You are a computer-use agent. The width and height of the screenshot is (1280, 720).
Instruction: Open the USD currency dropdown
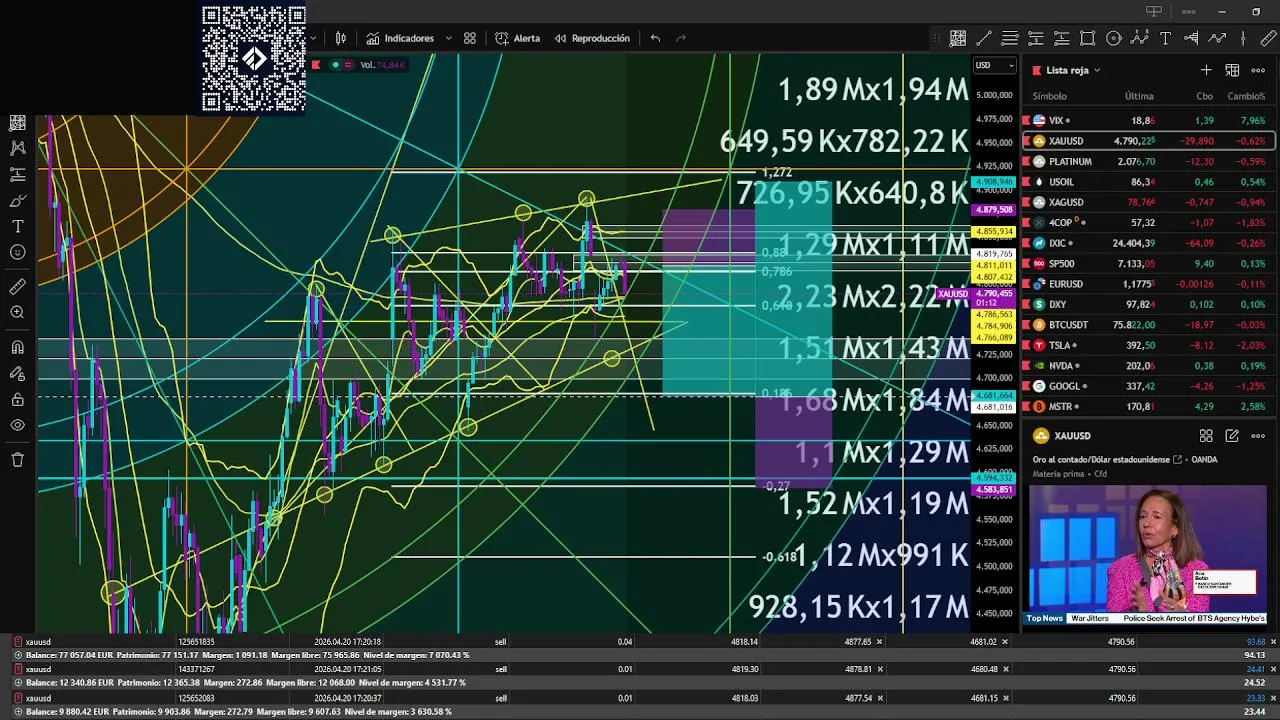[x=995, y=65]
